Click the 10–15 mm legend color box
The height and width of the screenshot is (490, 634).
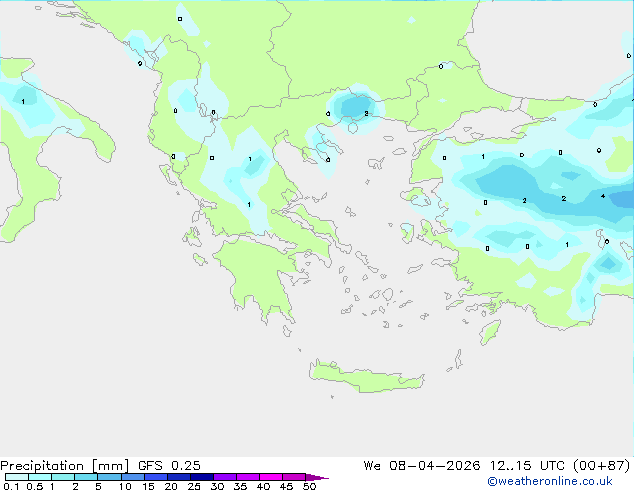[x=132, y=477]
